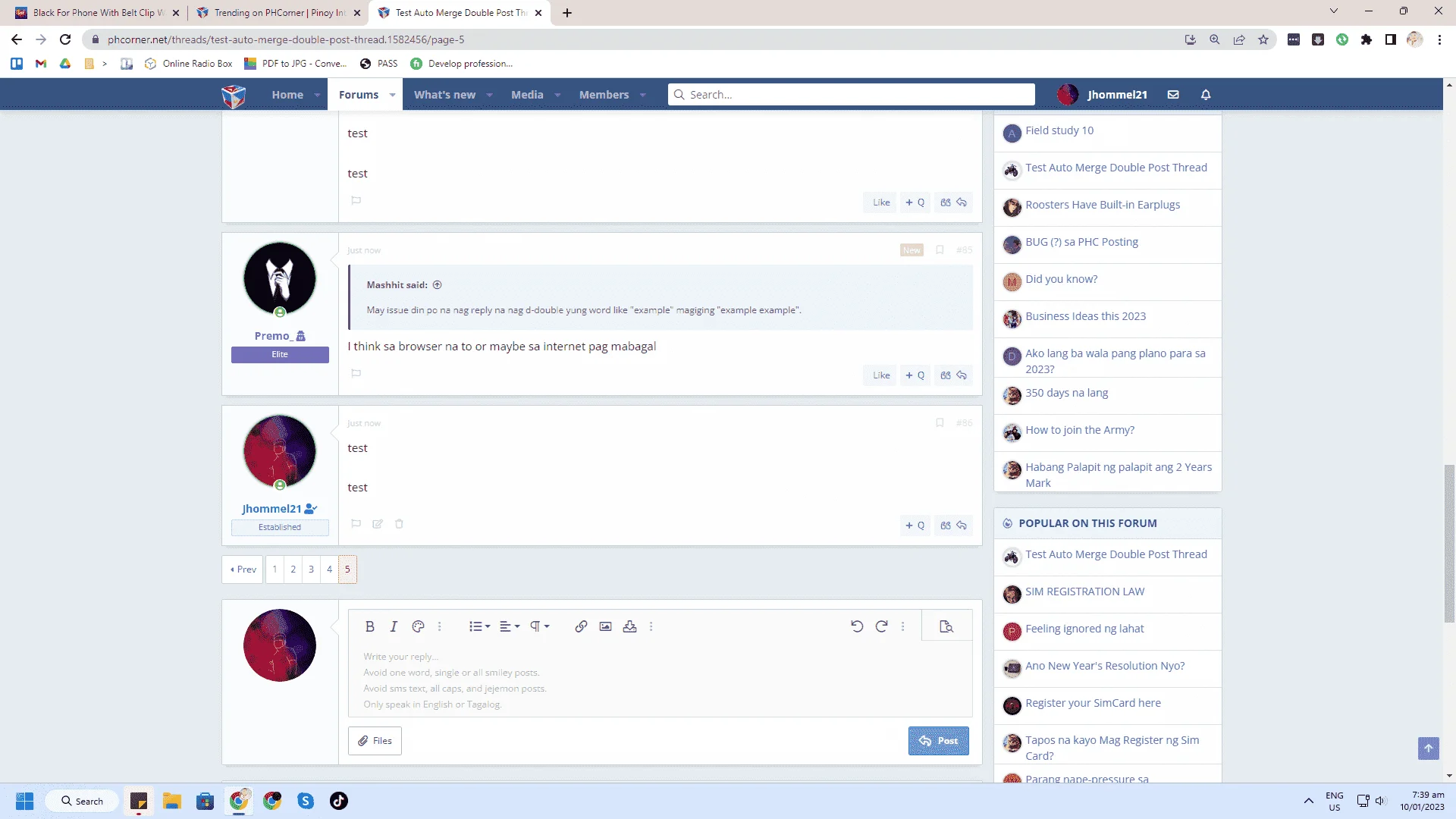1456x819 pixels.
Task: Open Premo_'s profile avatar
Action: pyautogui.click(x=280, y=278)
